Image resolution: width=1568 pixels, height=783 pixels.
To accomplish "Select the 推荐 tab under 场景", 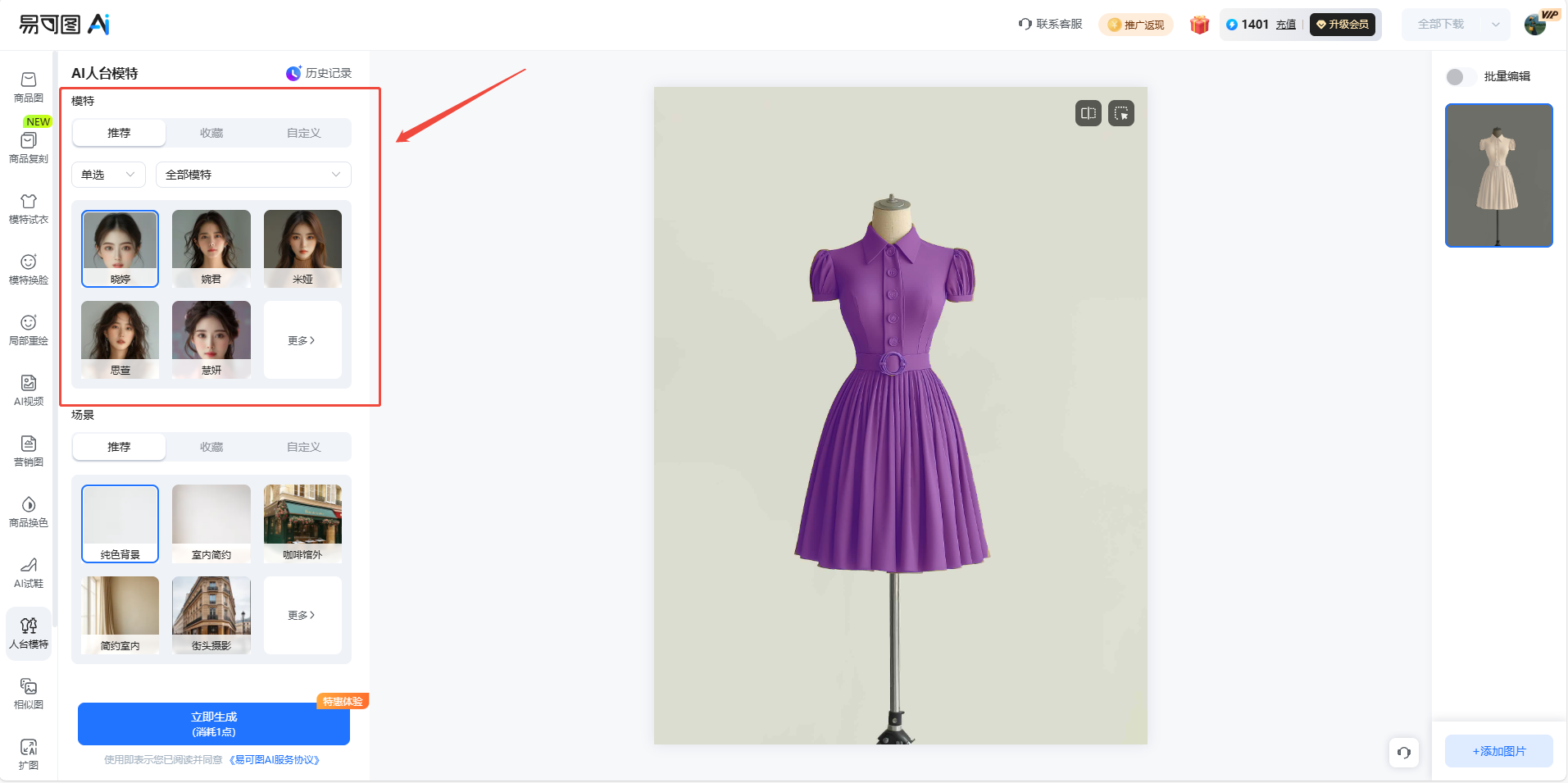I will click(119, 447).
